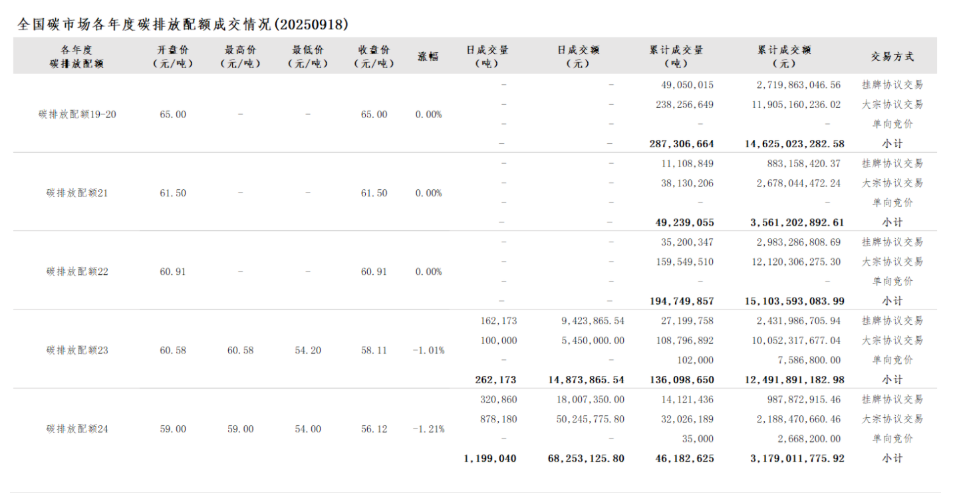Click the 开盘价 column header

[x=172, y=56]
